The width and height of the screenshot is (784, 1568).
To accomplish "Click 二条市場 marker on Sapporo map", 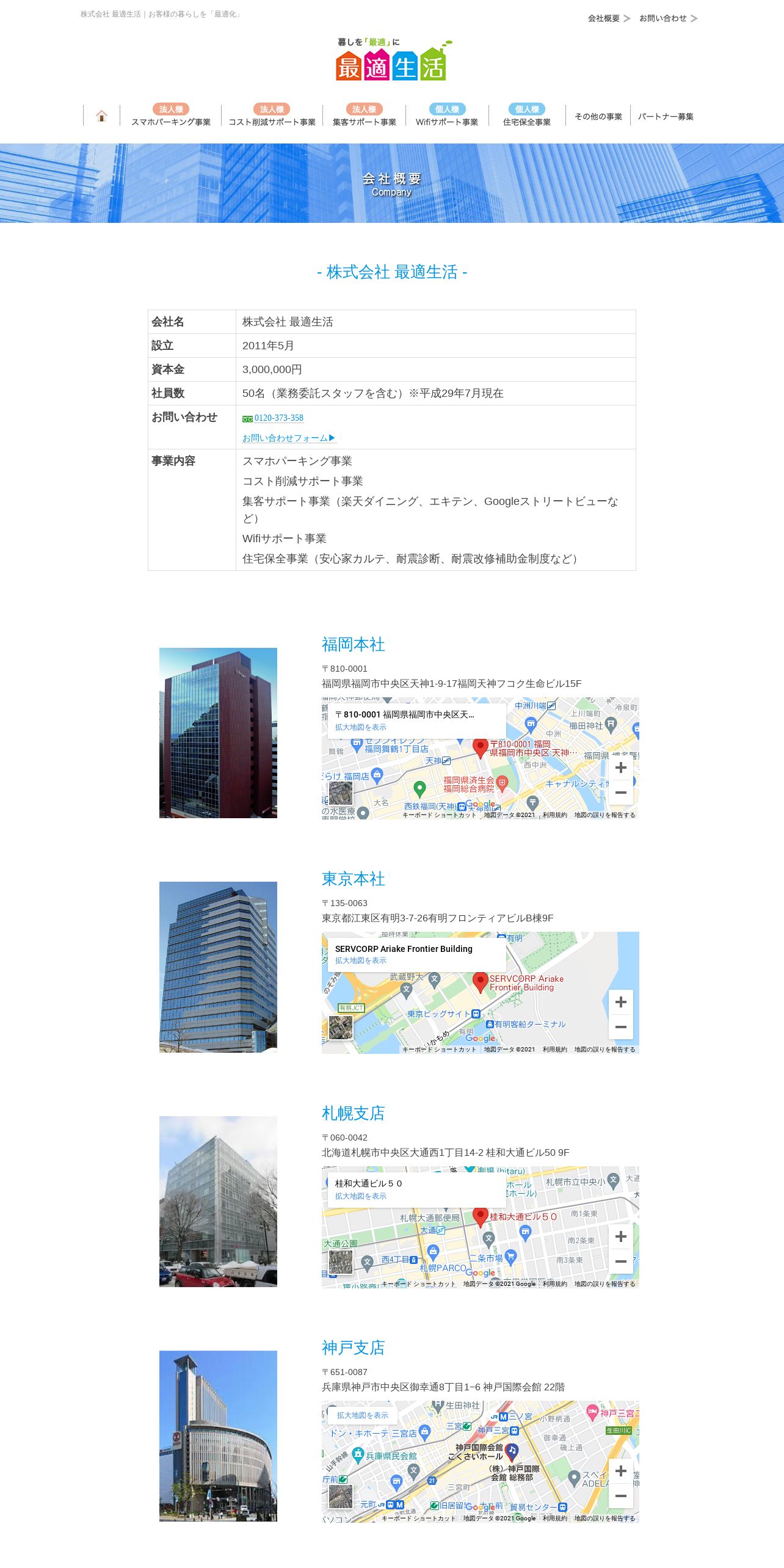I will click(x=510, y=1256).
